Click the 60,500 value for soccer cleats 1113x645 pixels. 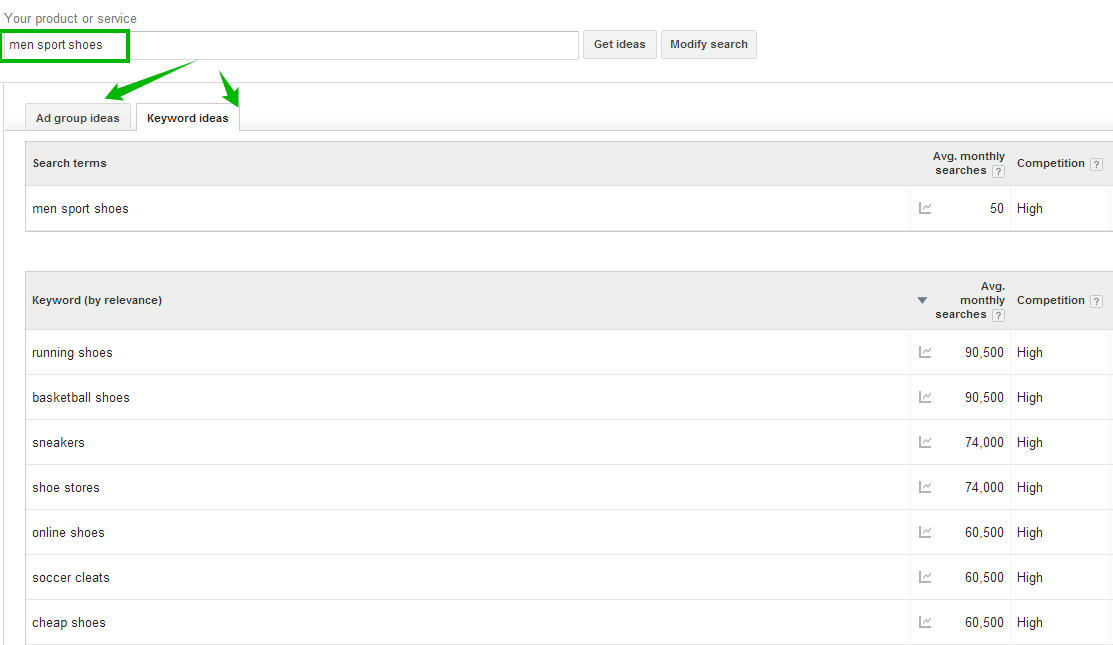click(984, 578)
